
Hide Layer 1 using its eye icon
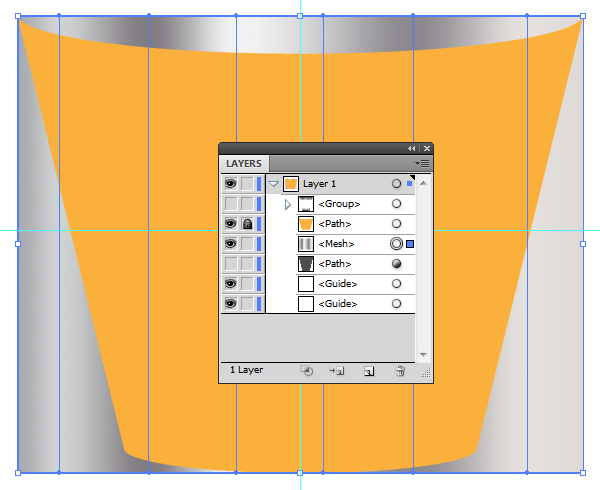[x=230, y=184]
